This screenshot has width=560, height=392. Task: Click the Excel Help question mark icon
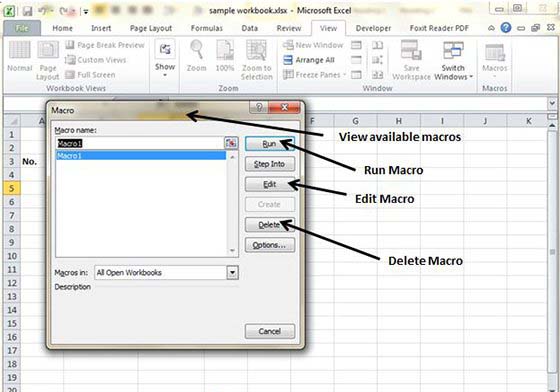506,27
